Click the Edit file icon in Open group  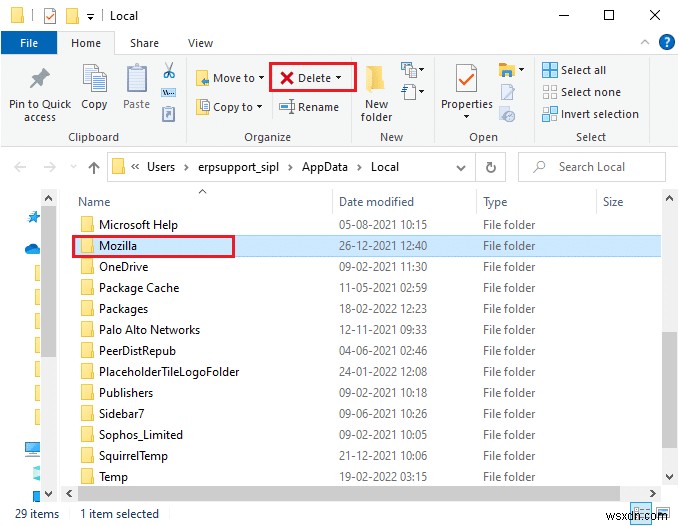[x=507, y=92]
